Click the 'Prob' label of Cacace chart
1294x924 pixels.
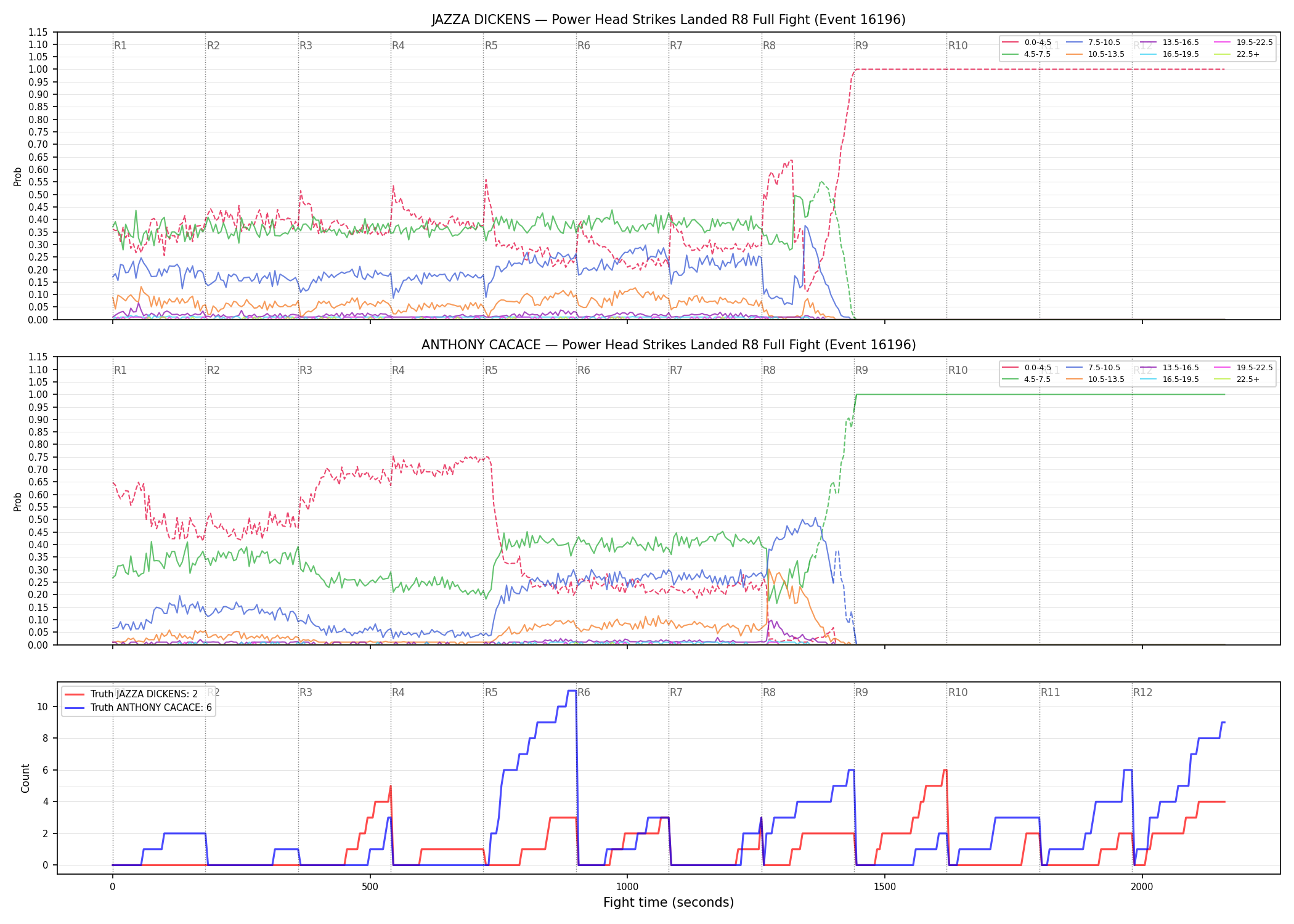coord(18,501)
